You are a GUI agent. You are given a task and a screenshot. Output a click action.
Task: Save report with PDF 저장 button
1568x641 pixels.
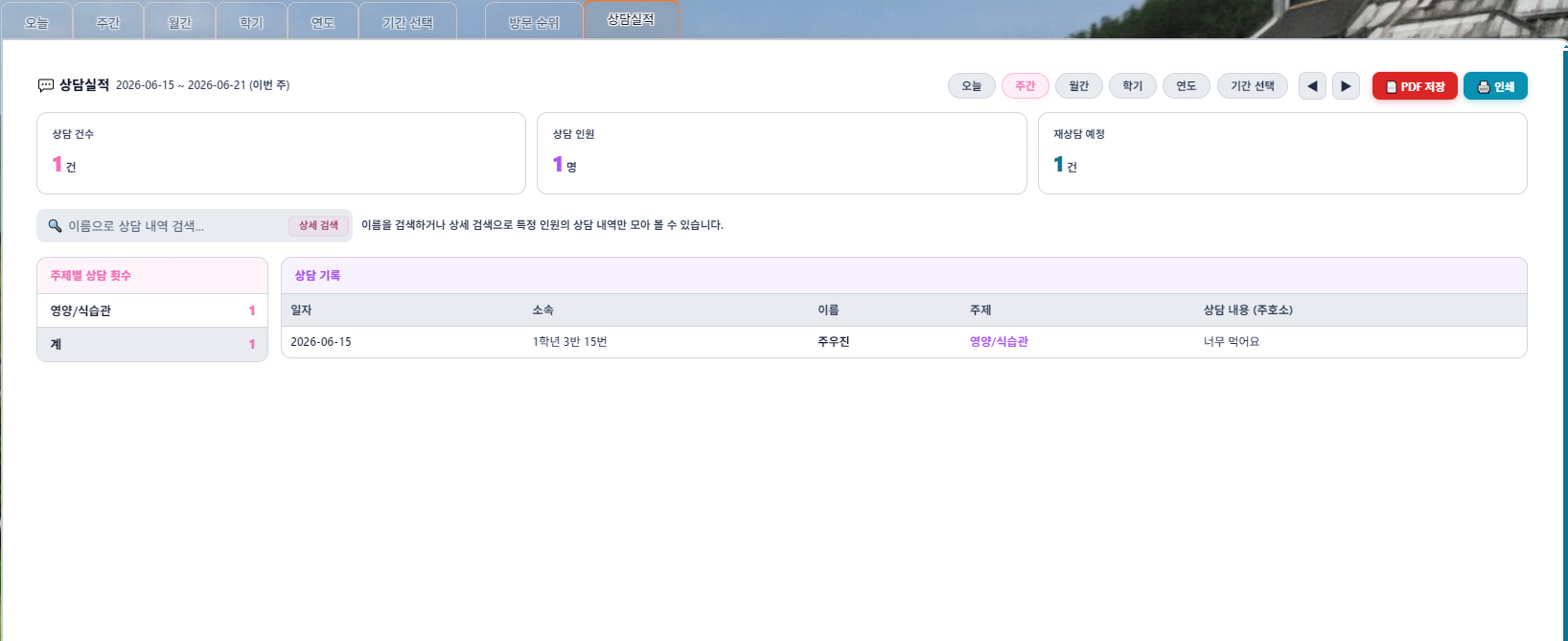[1415, 86]
